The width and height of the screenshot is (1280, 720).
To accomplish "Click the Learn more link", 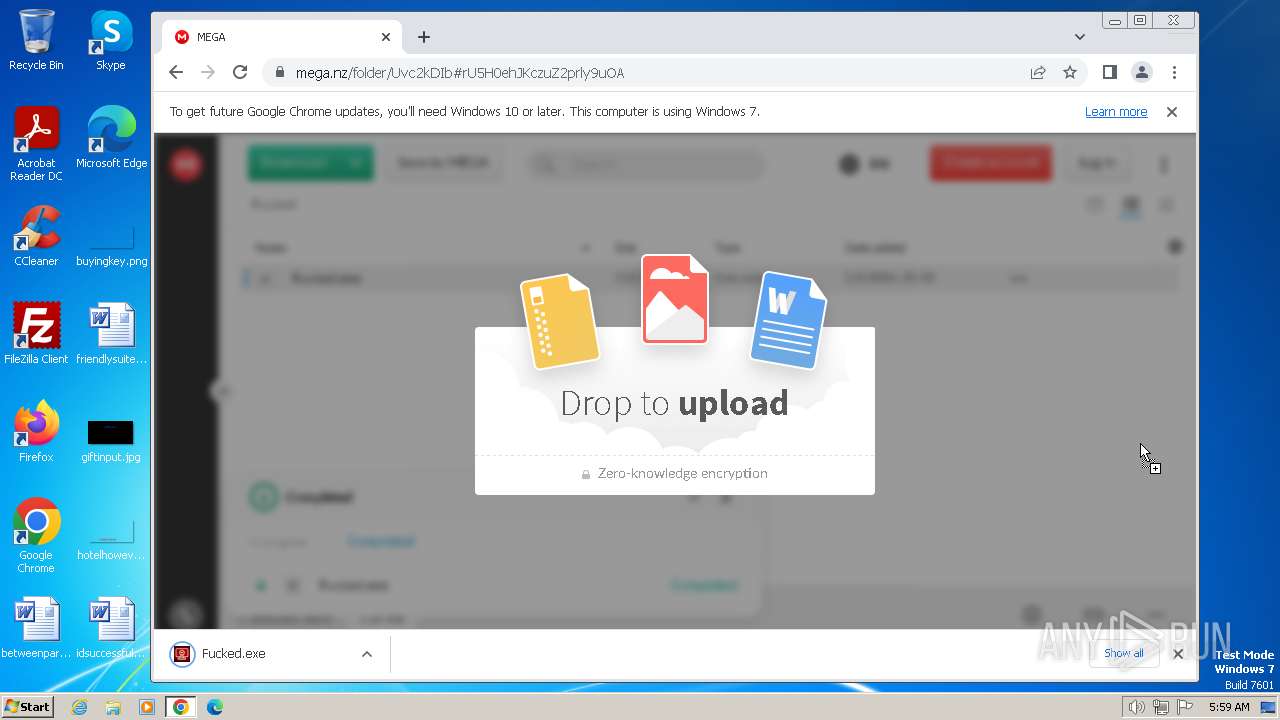I will pyautogui.click(x=1116, y=112).
